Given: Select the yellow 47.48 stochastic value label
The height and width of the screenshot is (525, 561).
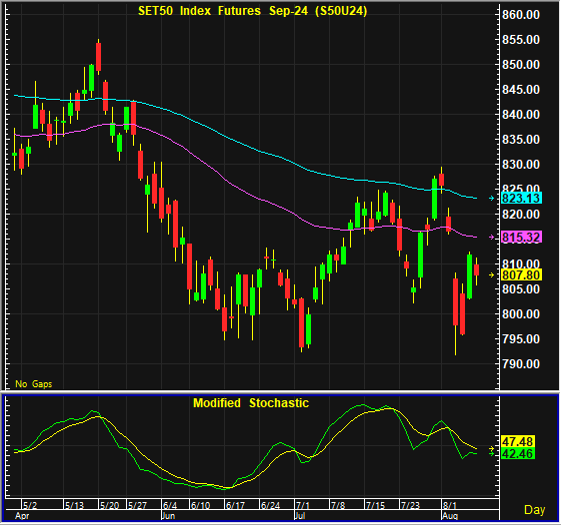Looking at the screenshot, I should [518, 441].
